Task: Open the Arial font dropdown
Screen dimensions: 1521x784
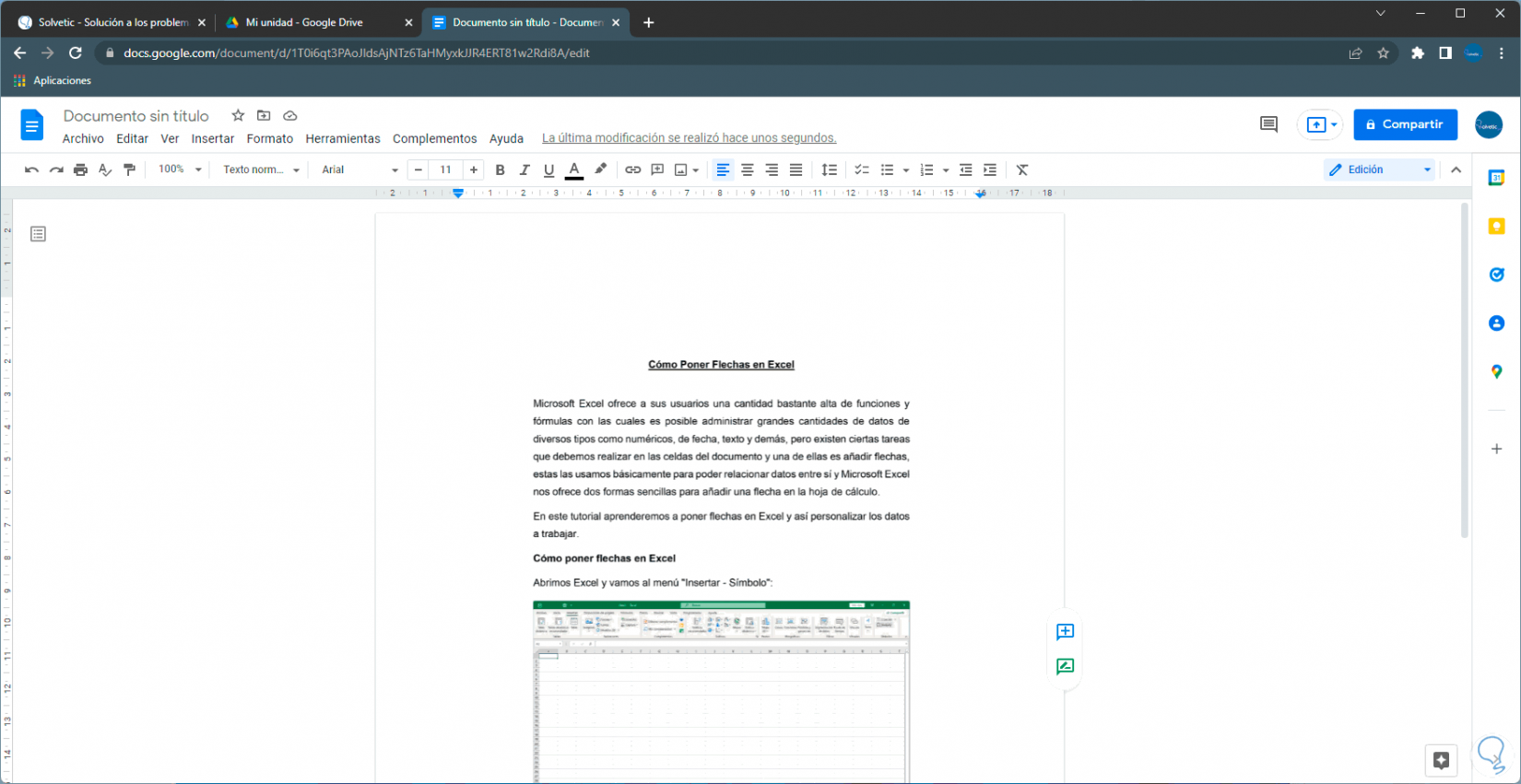Action: [360, 170]
